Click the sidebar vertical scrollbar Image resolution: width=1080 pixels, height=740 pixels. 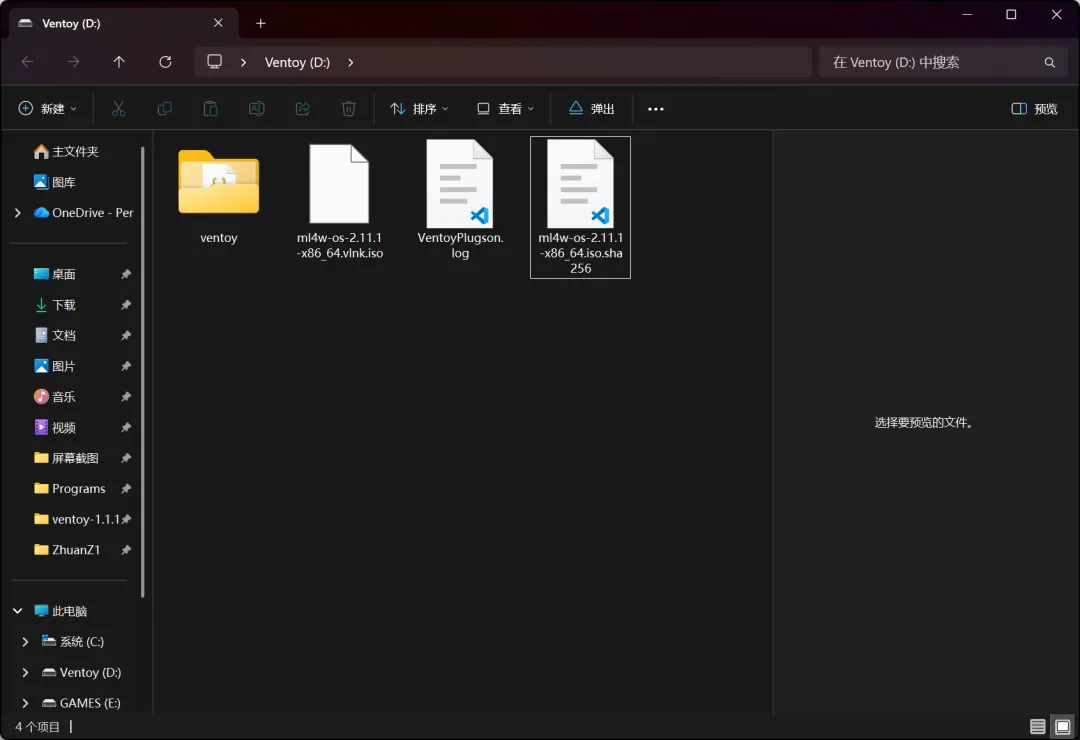[143, 372]
